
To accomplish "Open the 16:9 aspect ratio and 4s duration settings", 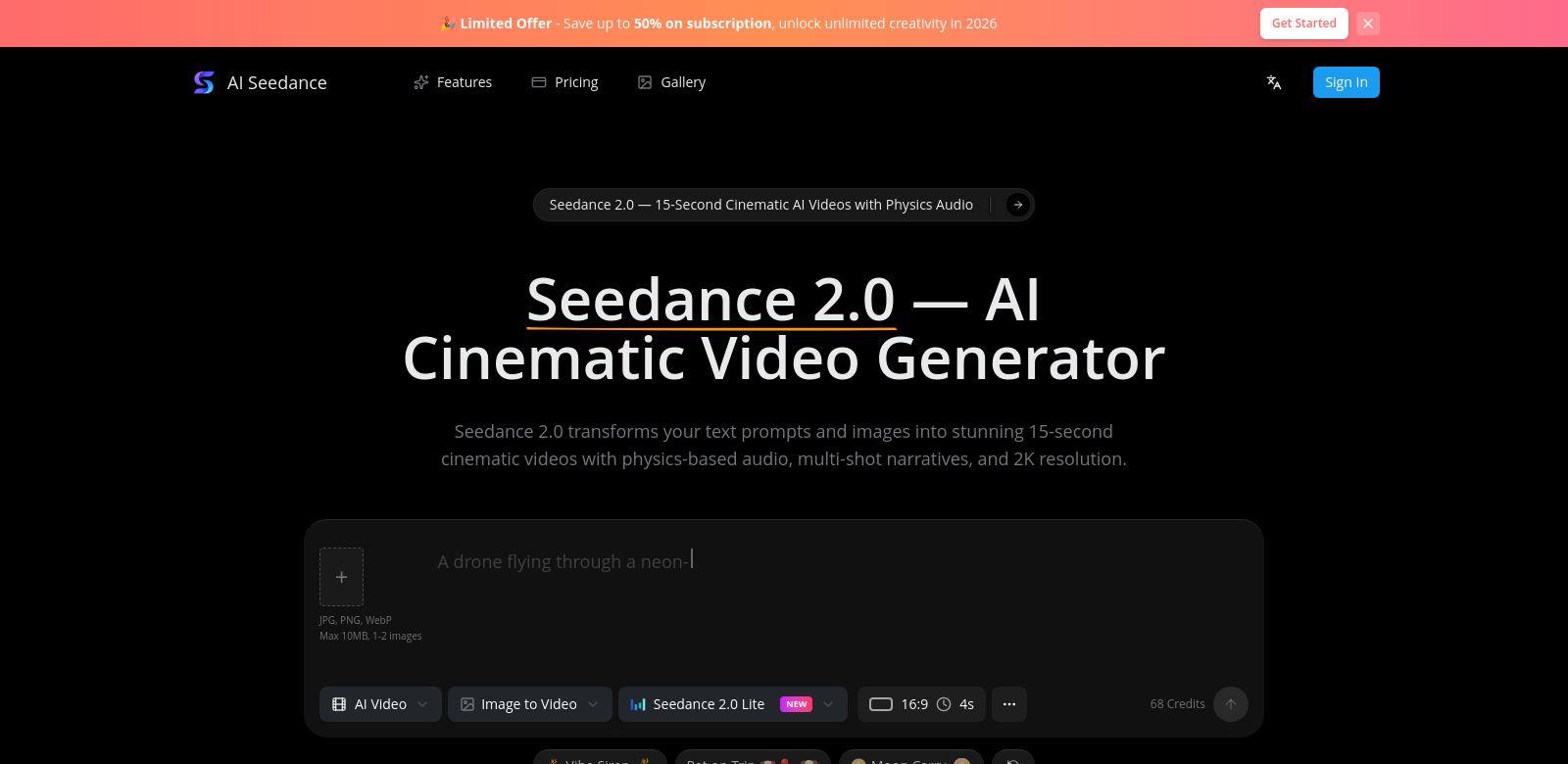I will tap(921, 704).
